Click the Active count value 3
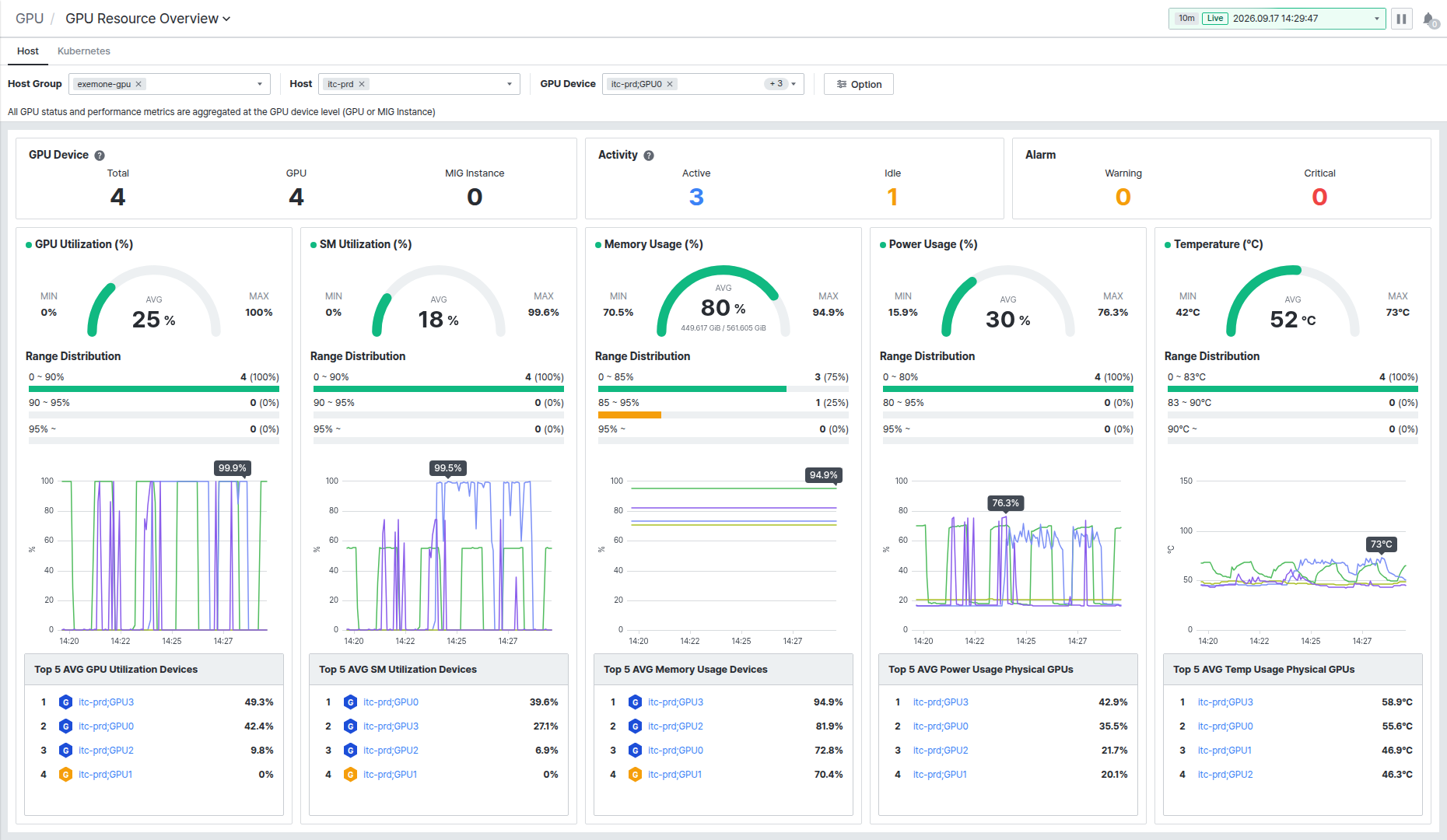The image size is (1447, 840). pos(696,197)
